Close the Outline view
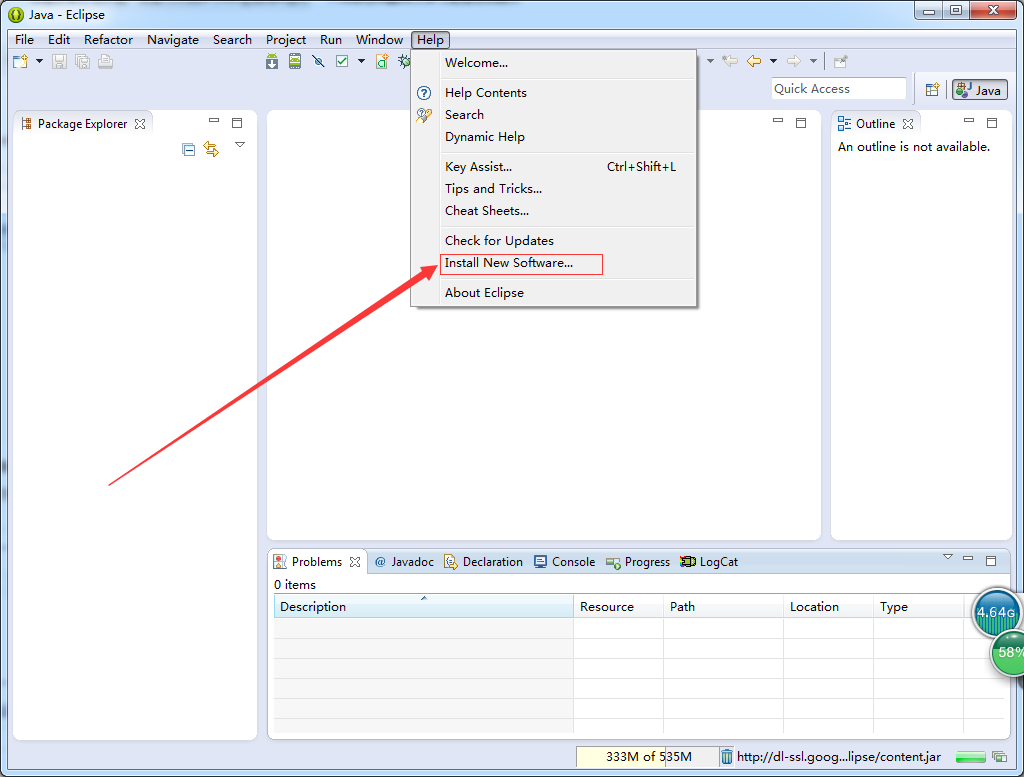Screen dimensions: 1024x777 coord(908,123)
